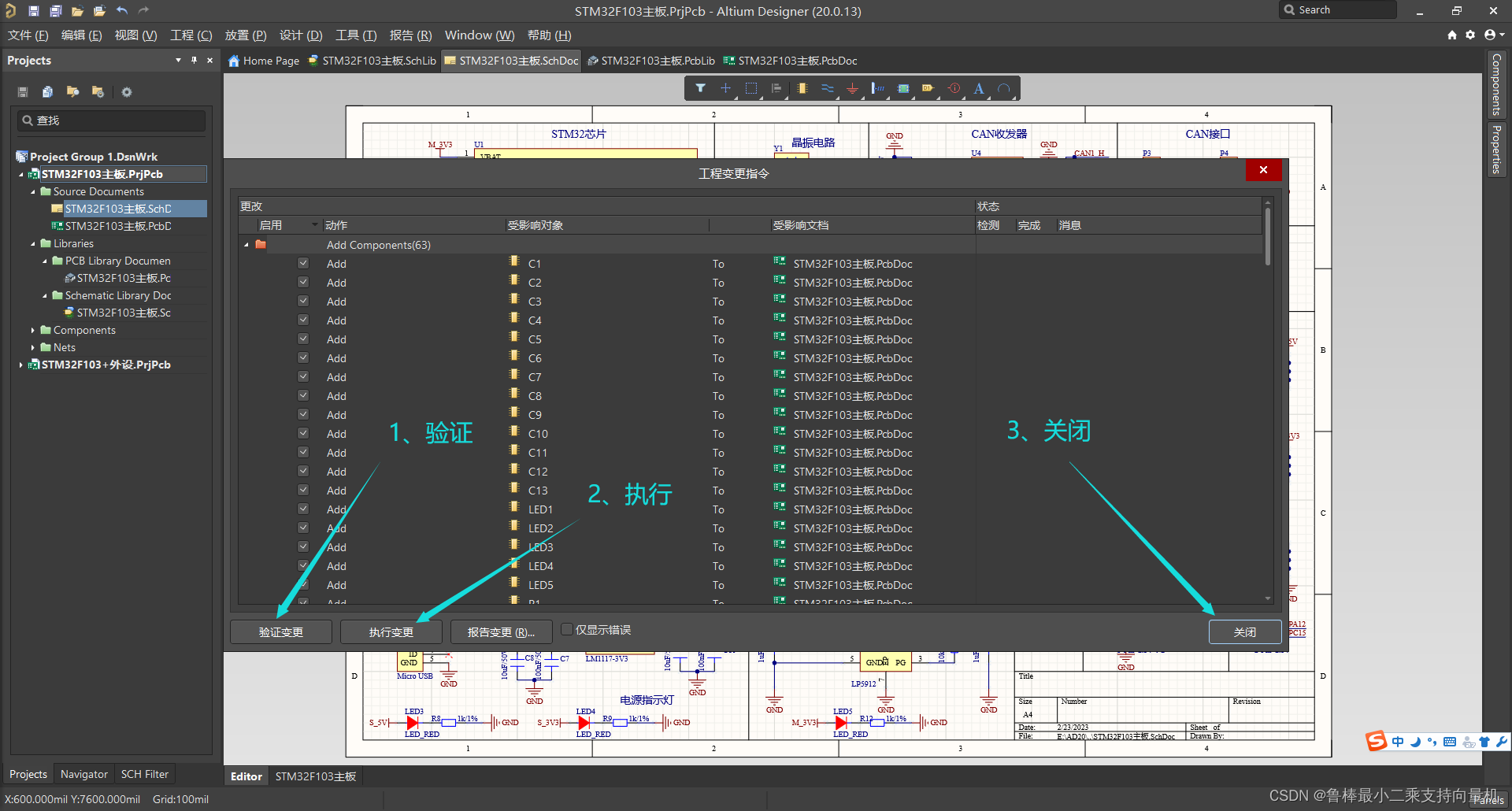Open the home icon at top right
Image resolution: width=1512 pixels, height=811 pixels.
click(1452, 35)
